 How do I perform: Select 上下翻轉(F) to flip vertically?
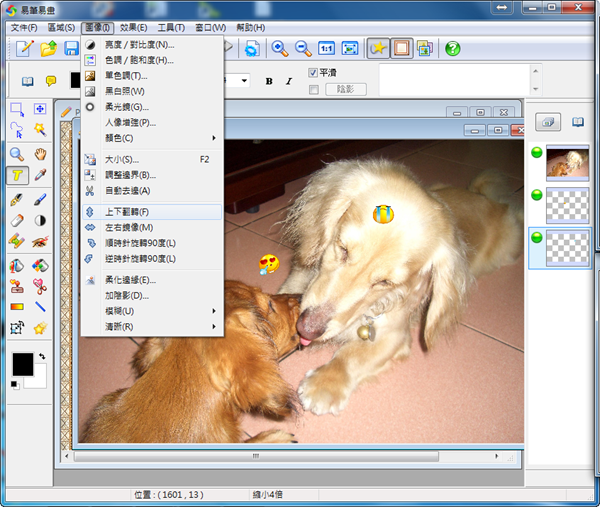click(152, 212)
